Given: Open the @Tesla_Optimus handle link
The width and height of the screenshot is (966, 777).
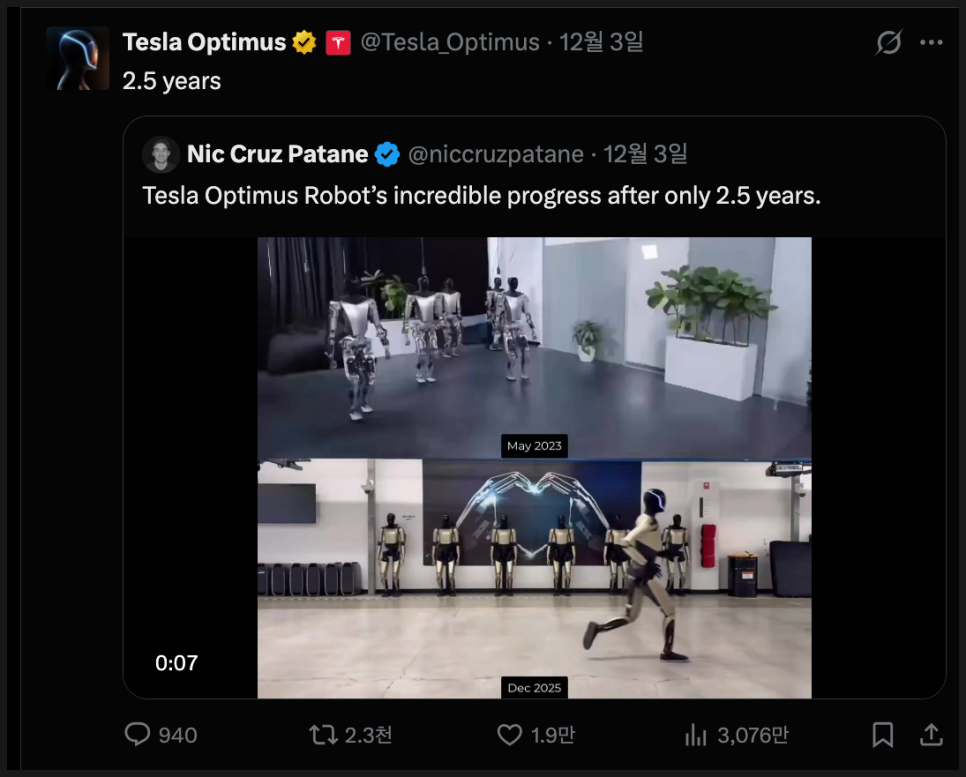Looking at the screenshot, I should pos(449,42).
